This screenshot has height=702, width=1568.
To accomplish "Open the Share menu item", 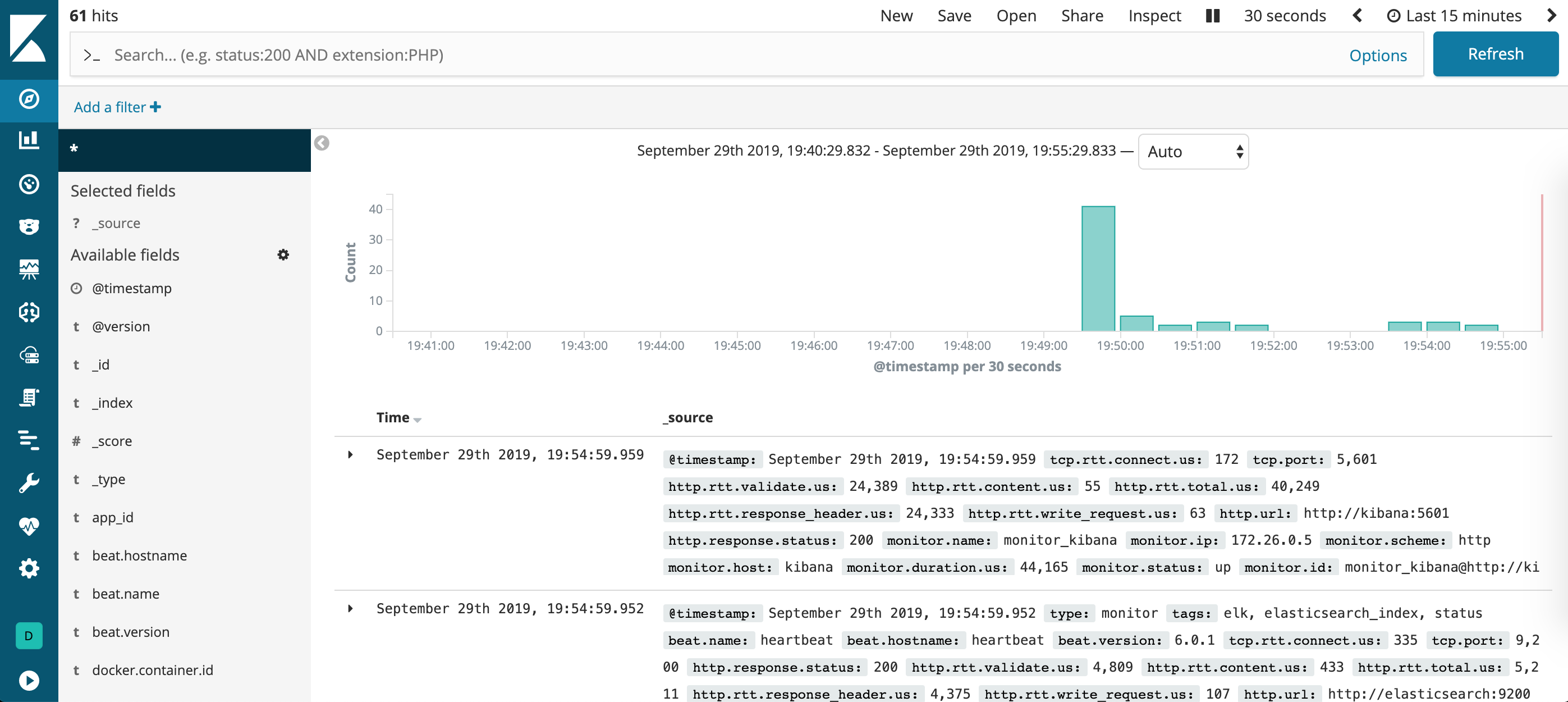I will point(1081,16).
